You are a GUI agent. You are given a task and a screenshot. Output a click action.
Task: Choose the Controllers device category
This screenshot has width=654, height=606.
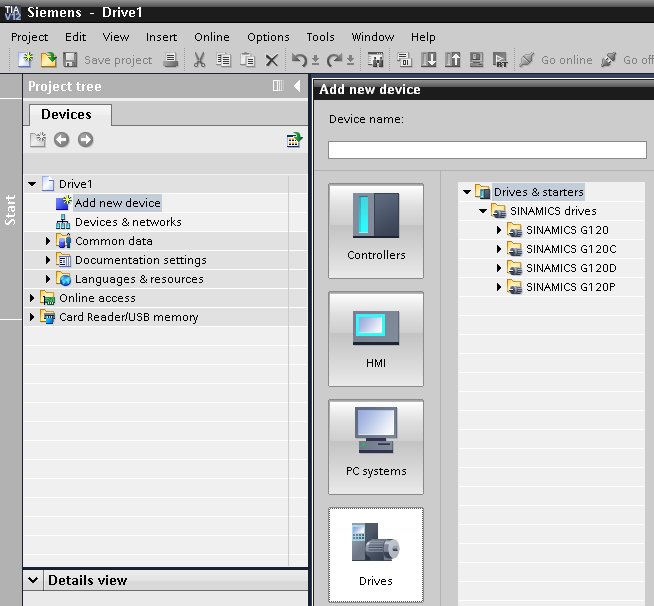tap(376, 231)
